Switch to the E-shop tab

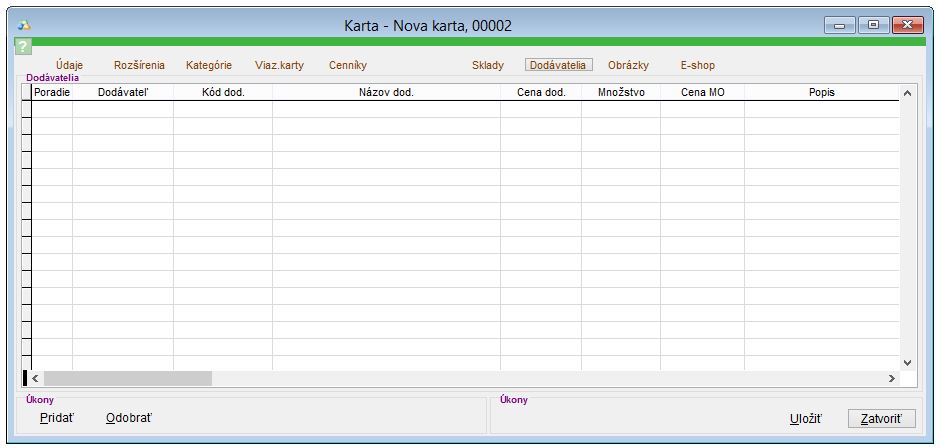697,65
